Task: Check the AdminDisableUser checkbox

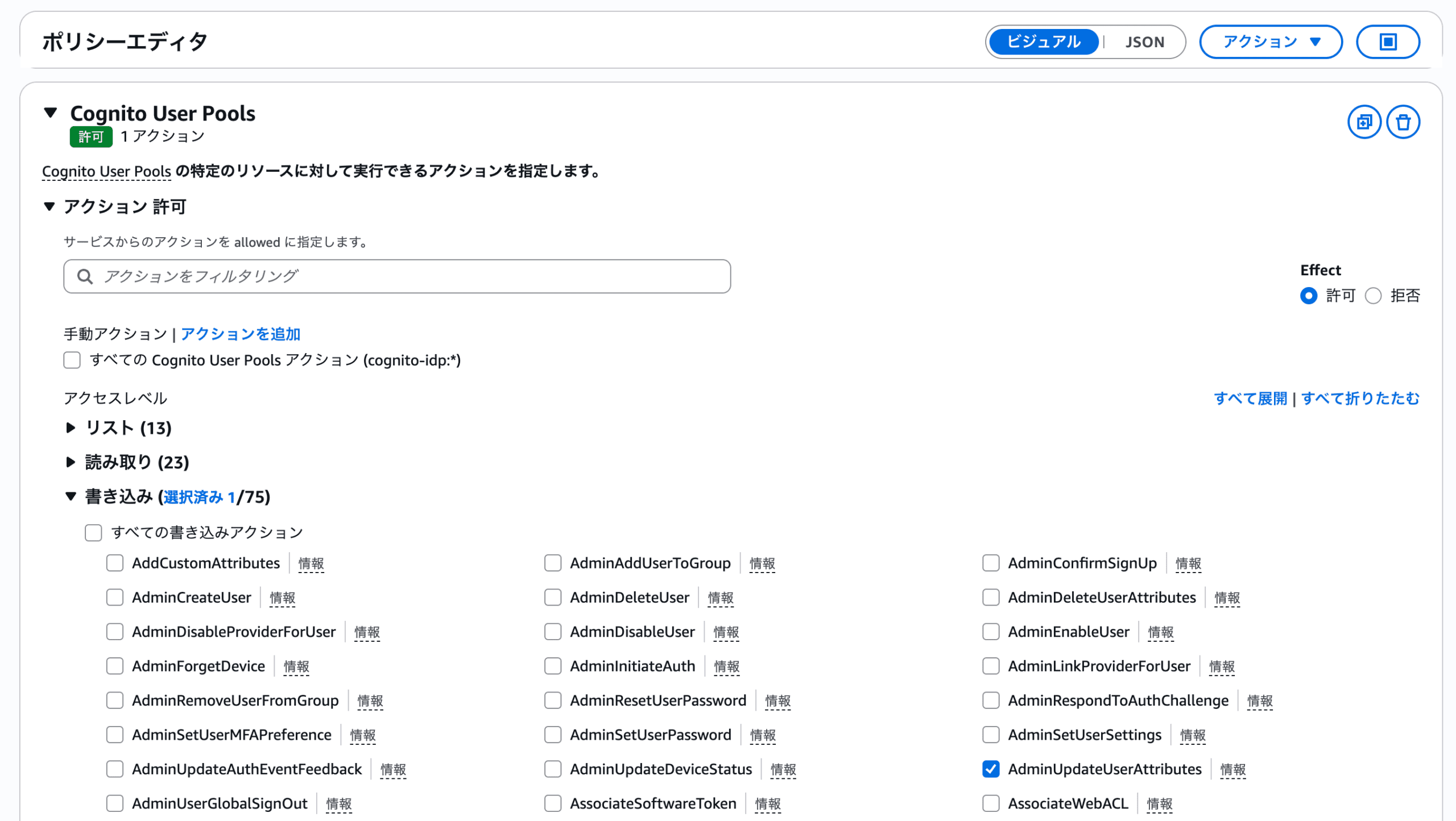Action: click(553, 632)
